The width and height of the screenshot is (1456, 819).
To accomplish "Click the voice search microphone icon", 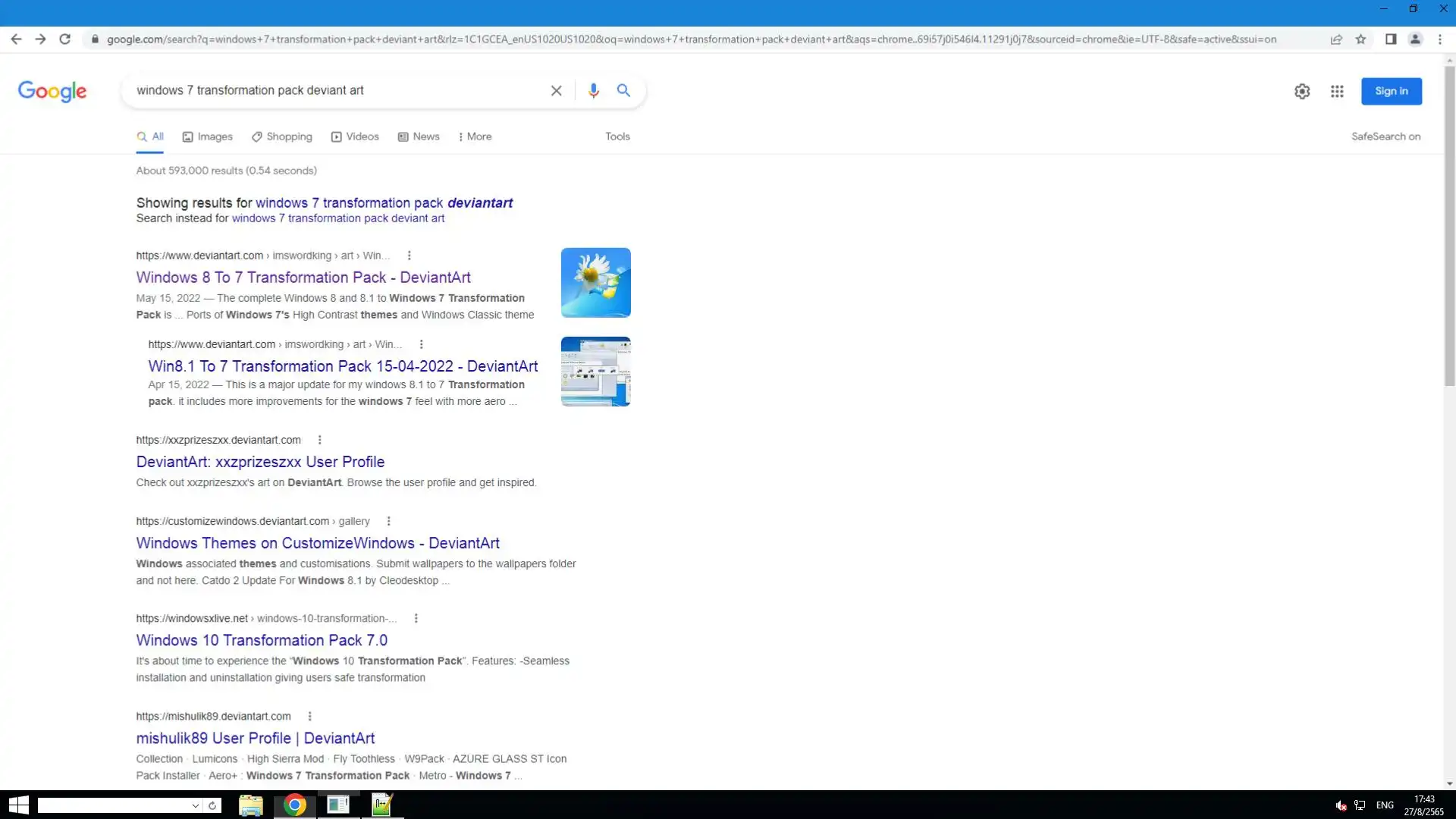I will click(x=593, y=90).
